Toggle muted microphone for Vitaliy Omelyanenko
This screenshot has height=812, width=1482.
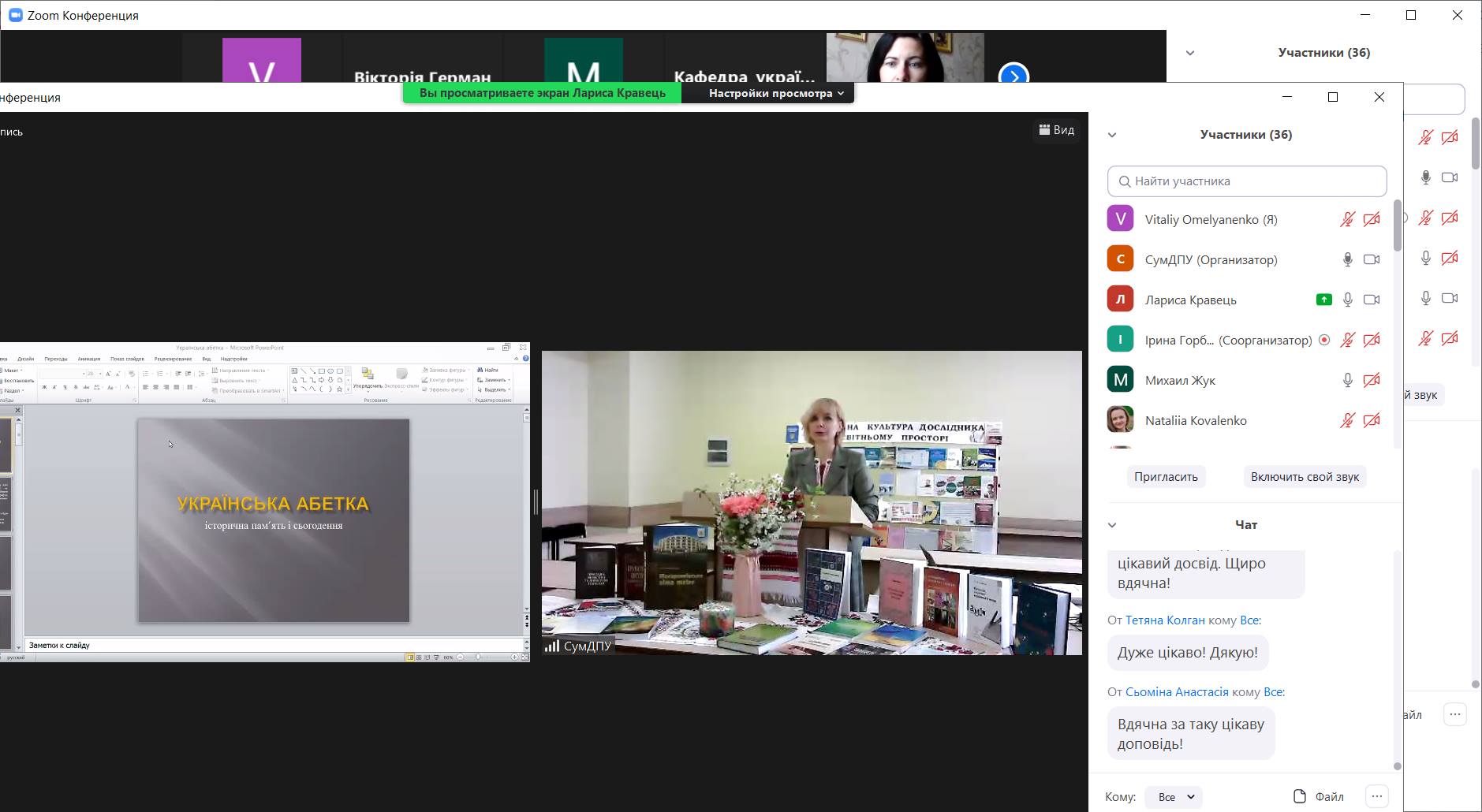pos(1348,219)
